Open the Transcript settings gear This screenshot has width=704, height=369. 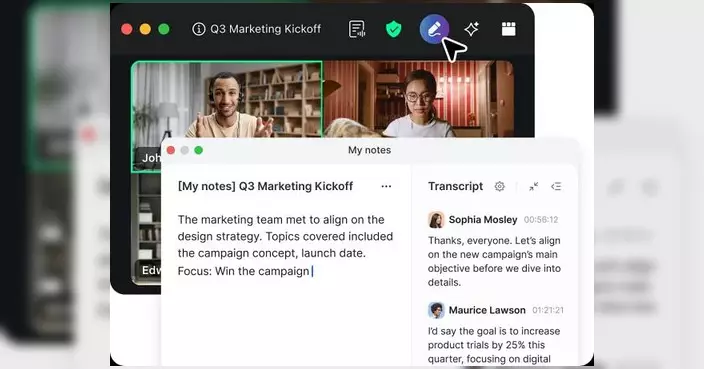point(499,186)
